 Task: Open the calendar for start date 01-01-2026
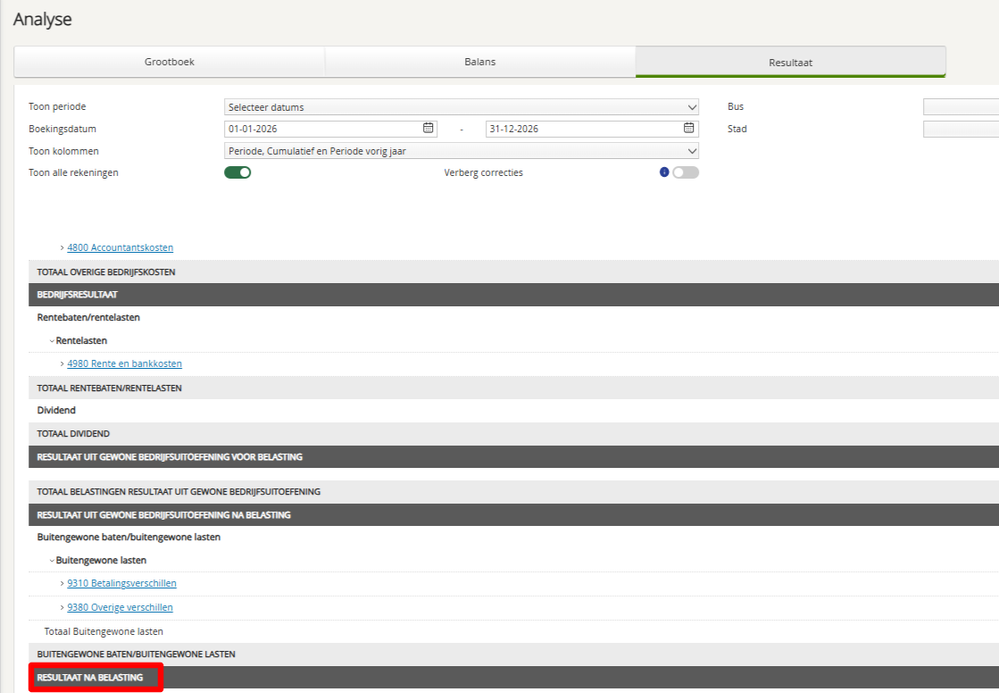(428, 128)
